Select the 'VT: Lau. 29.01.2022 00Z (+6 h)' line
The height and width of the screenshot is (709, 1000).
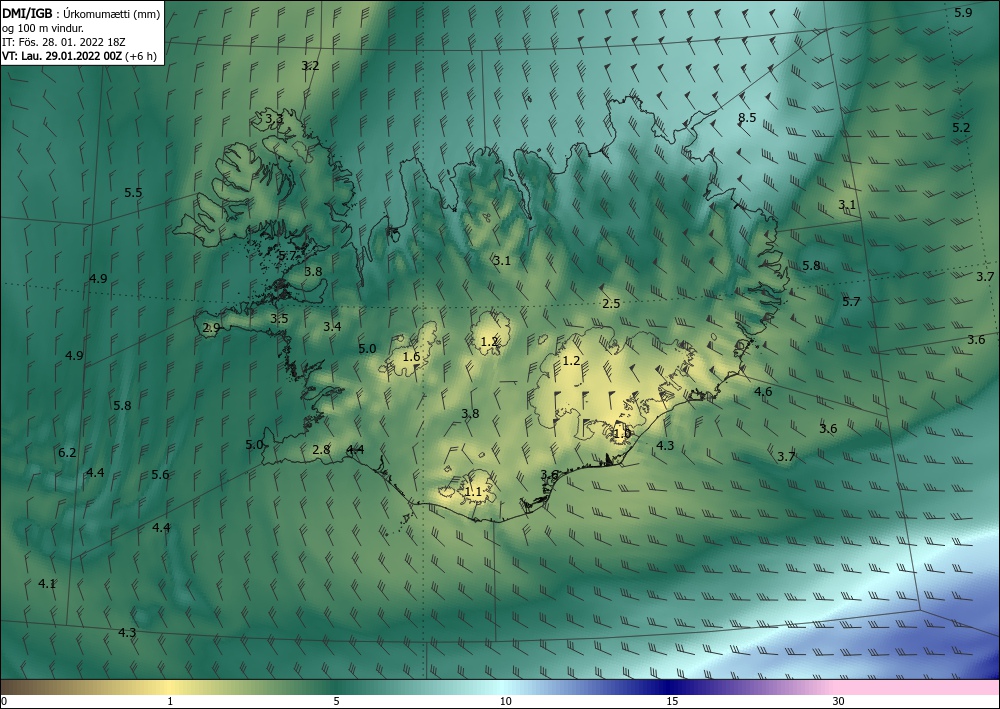tap(79, 56)
